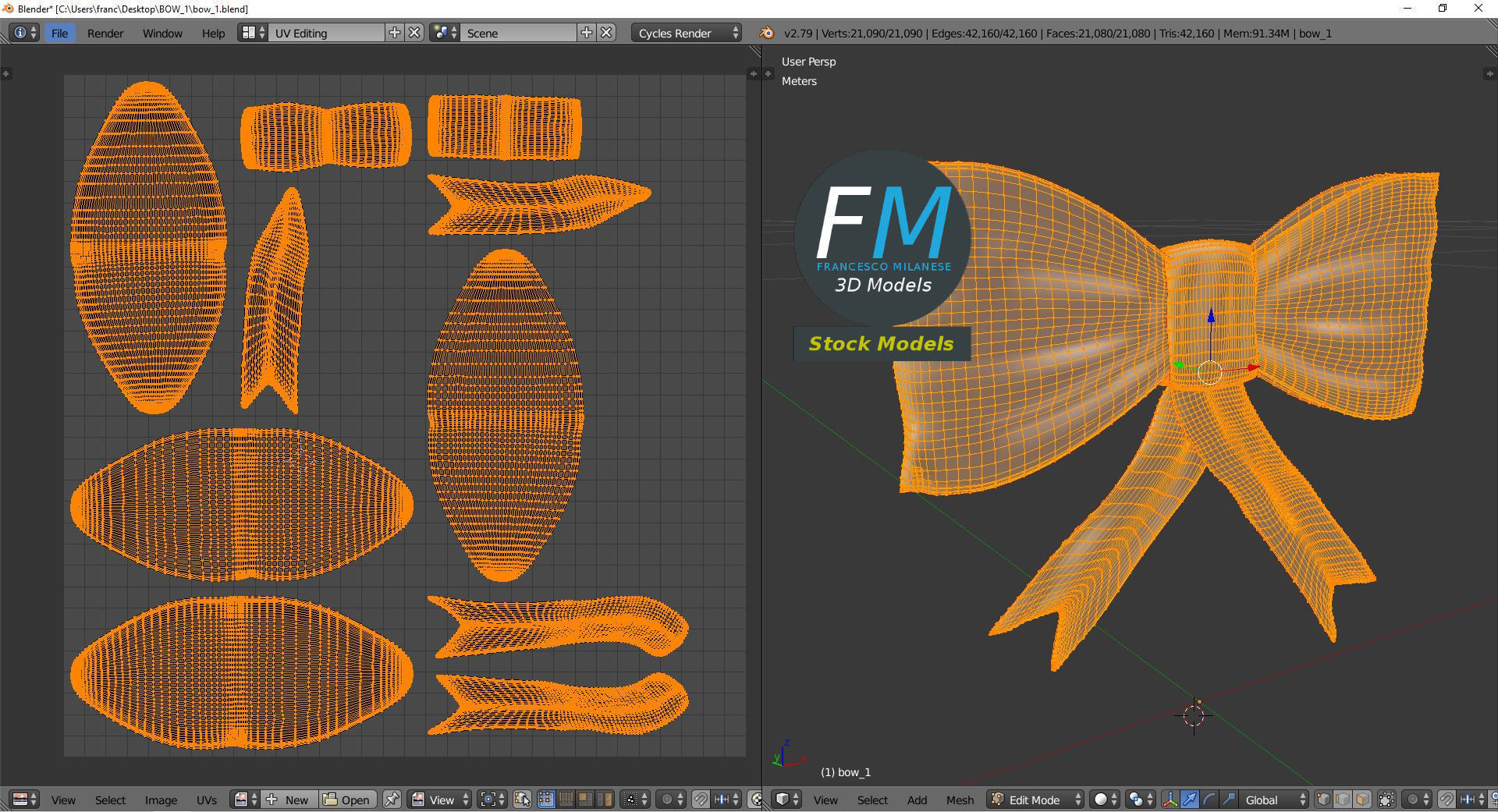1498x812 pixels.
Task: Select UV edge selection mode
Action: [x=566, y=800]
